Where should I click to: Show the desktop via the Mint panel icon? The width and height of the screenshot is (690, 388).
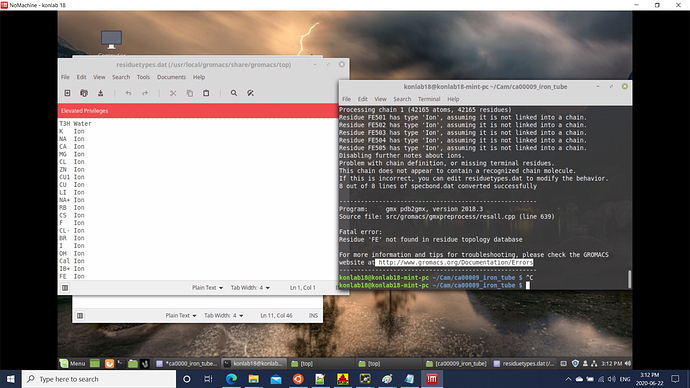(95, 363)
